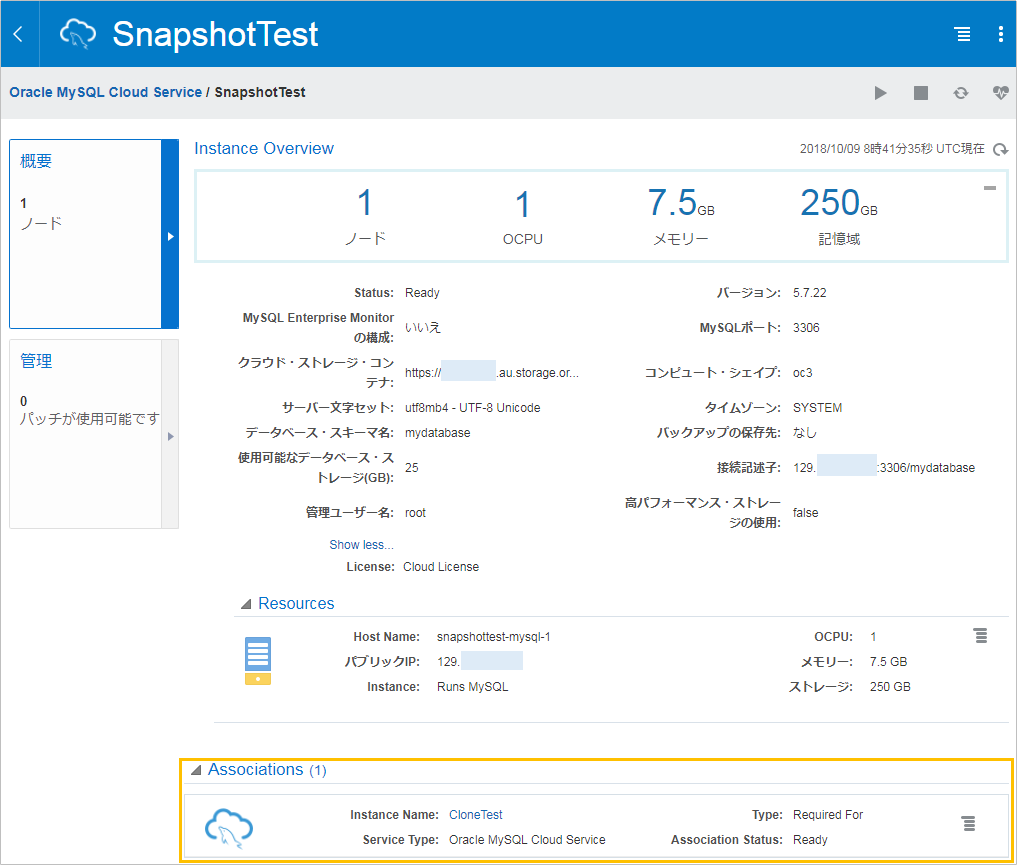Open the CloneTest instance link

click(x=475, y=814)
